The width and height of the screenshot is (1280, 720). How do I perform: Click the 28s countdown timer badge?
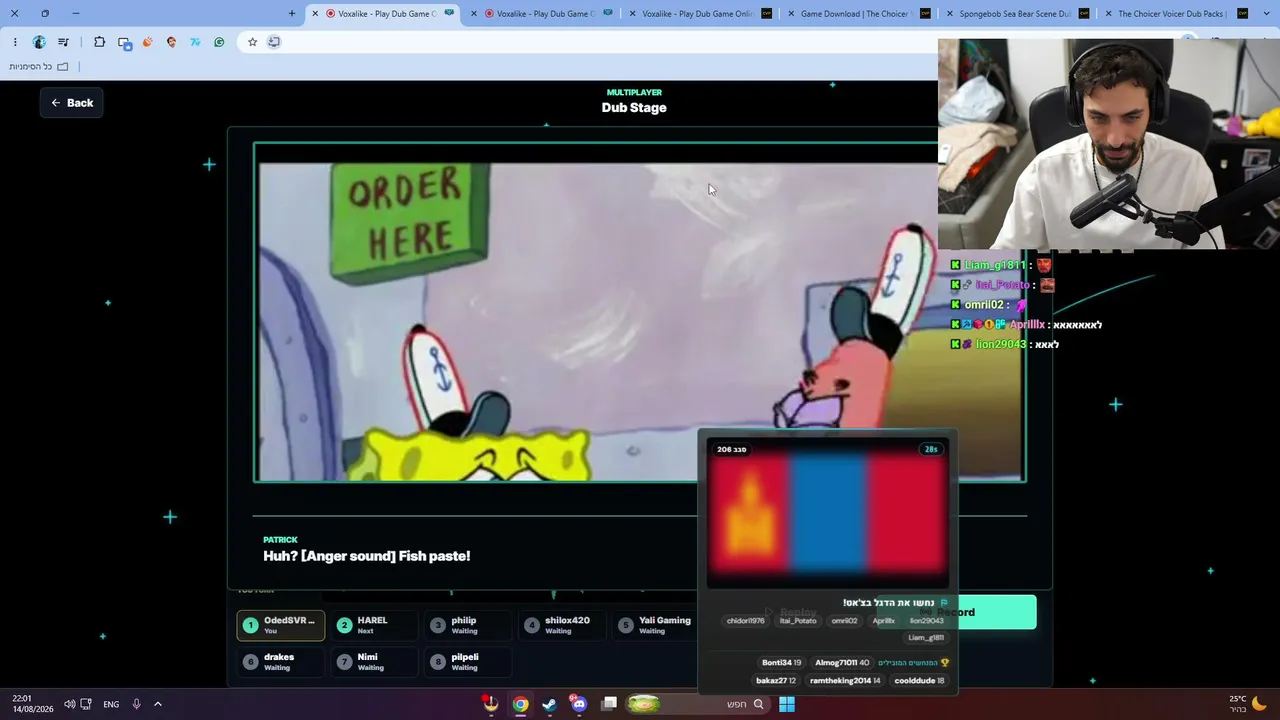(x=931, y=450)
